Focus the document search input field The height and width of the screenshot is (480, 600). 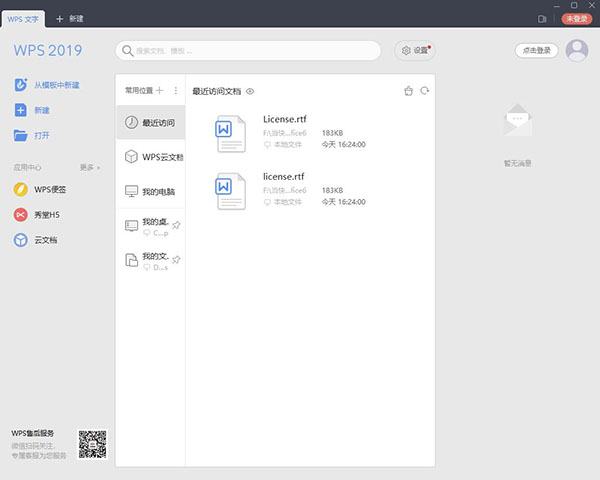(248, 51)
